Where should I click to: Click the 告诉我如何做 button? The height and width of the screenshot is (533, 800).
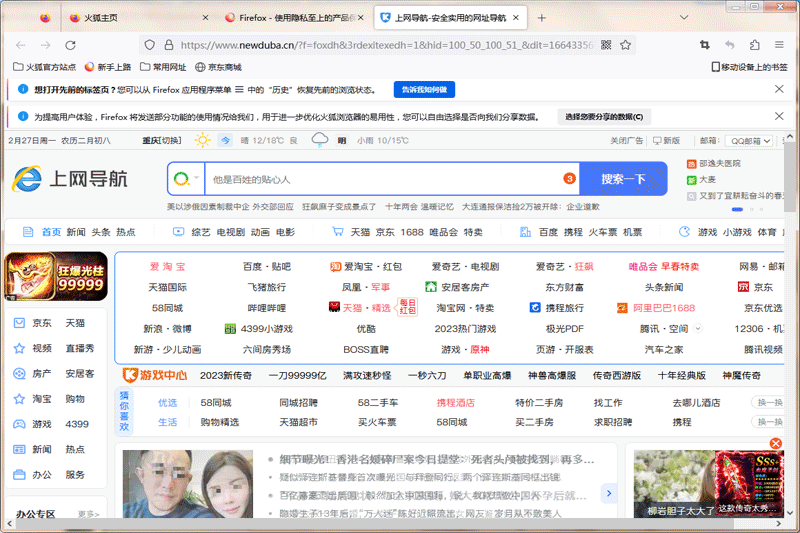424,90
